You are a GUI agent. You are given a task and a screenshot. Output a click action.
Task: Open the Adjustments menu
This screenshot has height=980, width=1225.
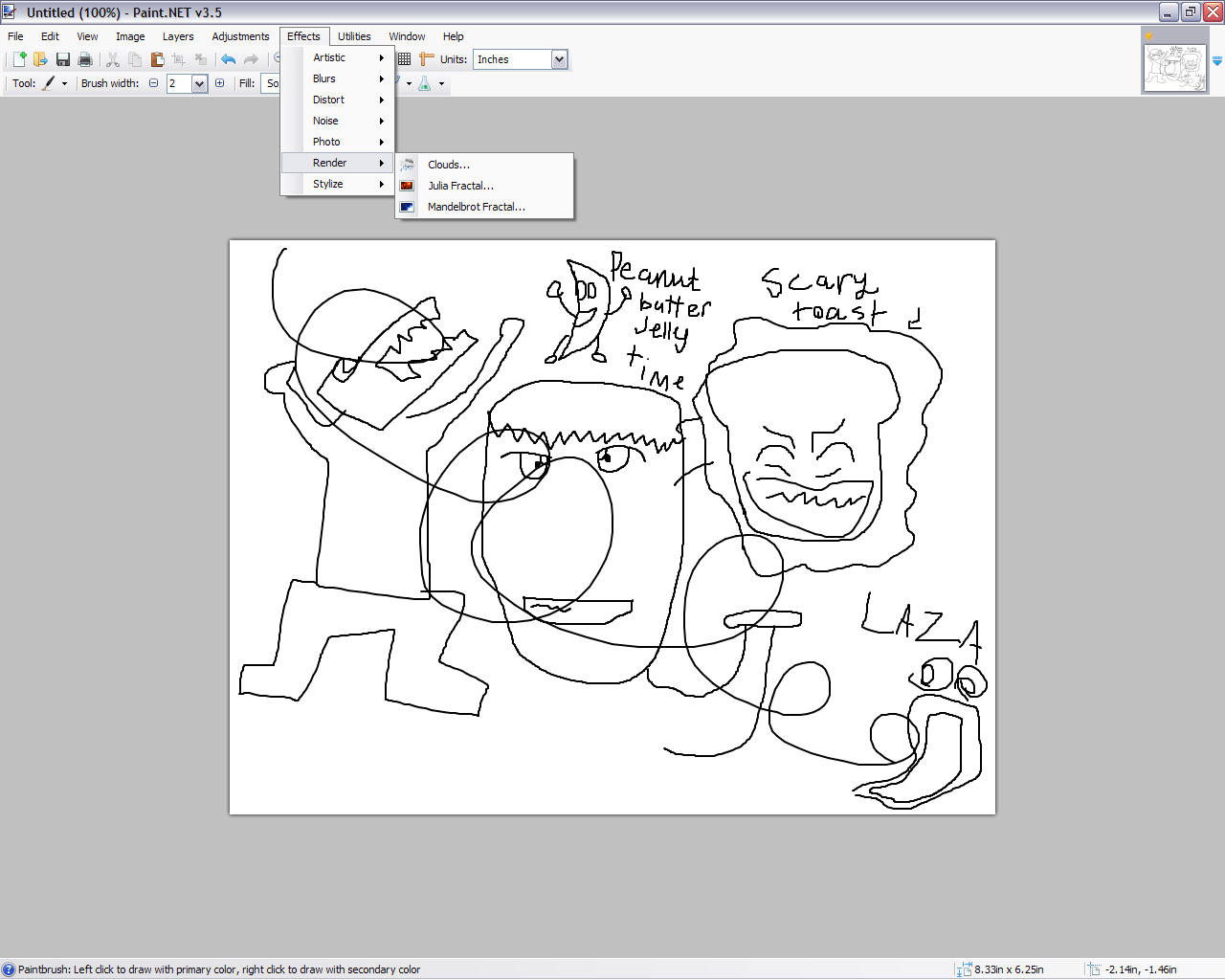click(240, 36)
